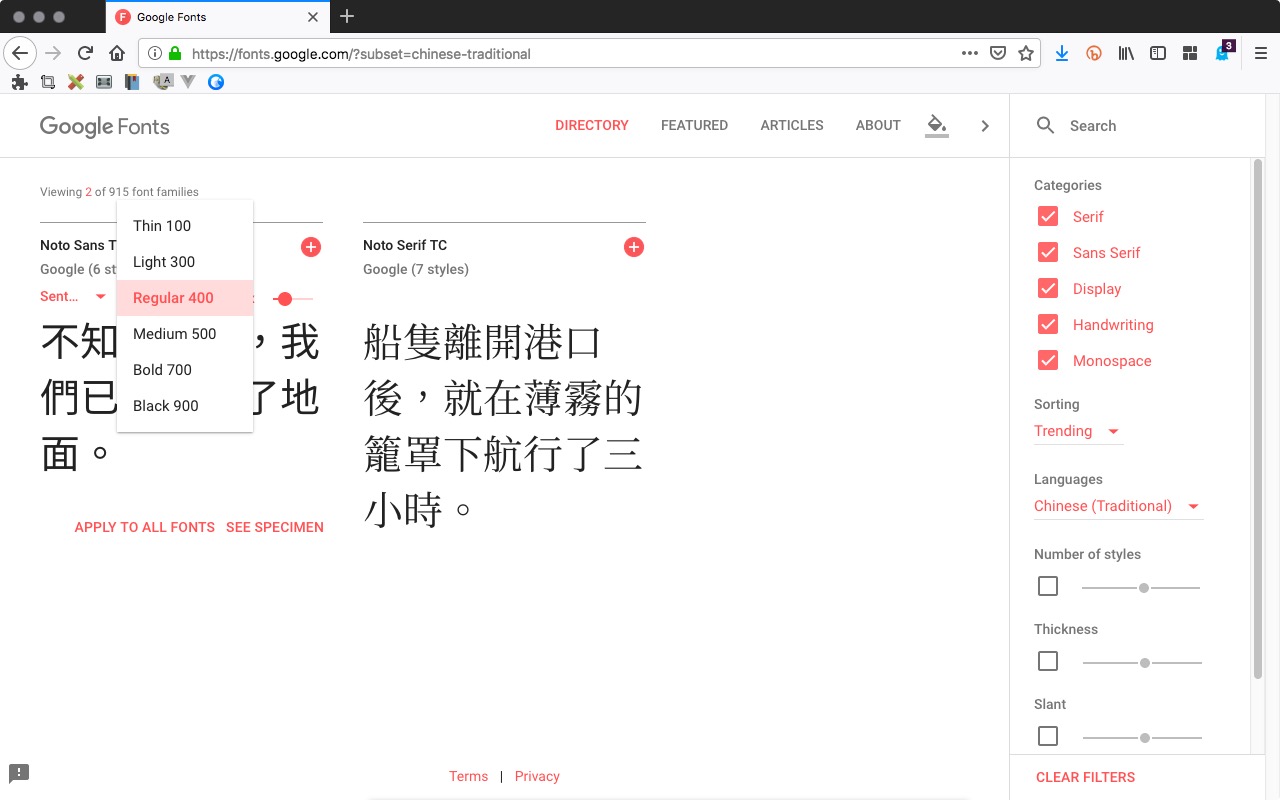
Task: Reload the page with the refresh icon
Action: pyautogui.click(x=85, y=54)
